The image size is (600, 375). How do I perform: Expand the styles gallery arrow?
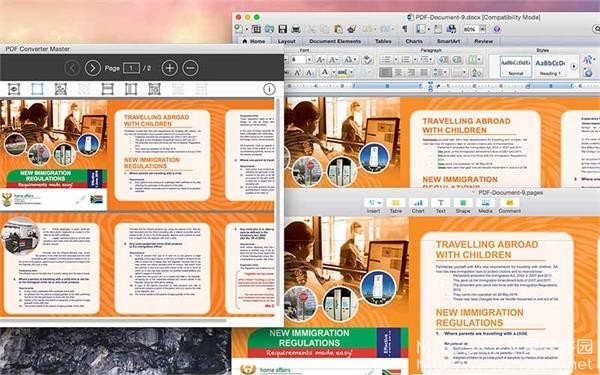click(574, 66)
